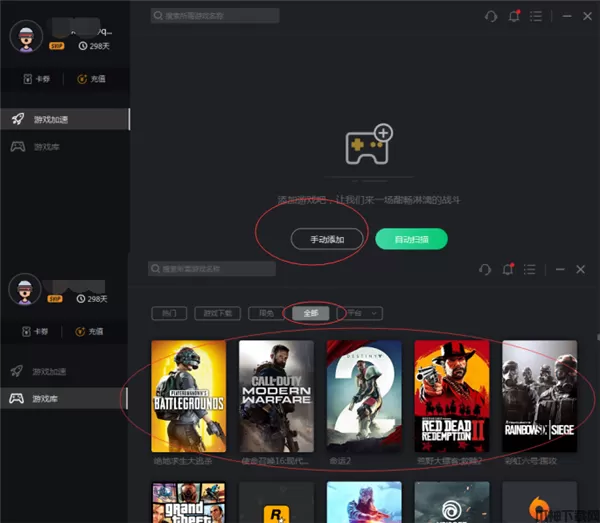Screen dimensions: 600x523
Task: Select the Battlefield V cover
Action: 364,502
